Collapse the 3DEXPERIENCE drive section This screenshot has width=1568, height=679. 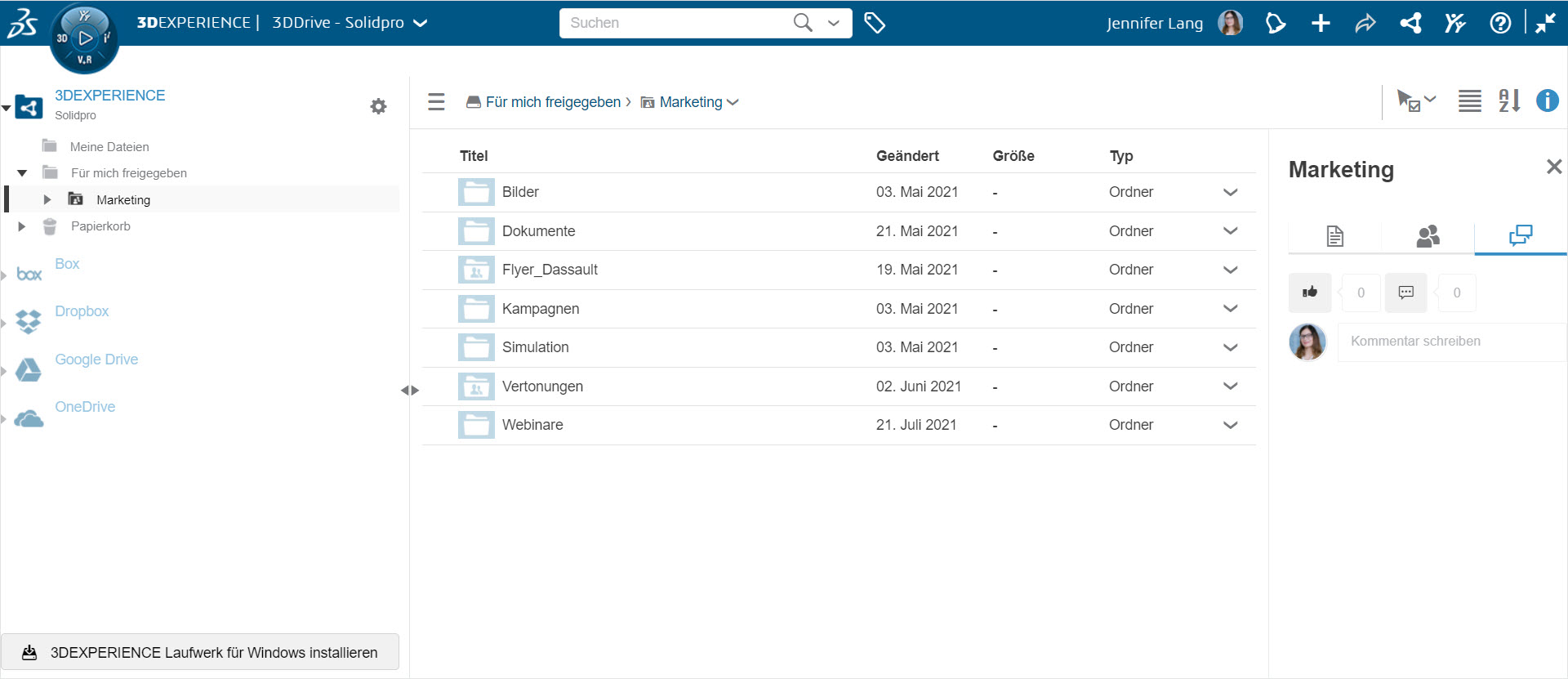tap(7, 107)
